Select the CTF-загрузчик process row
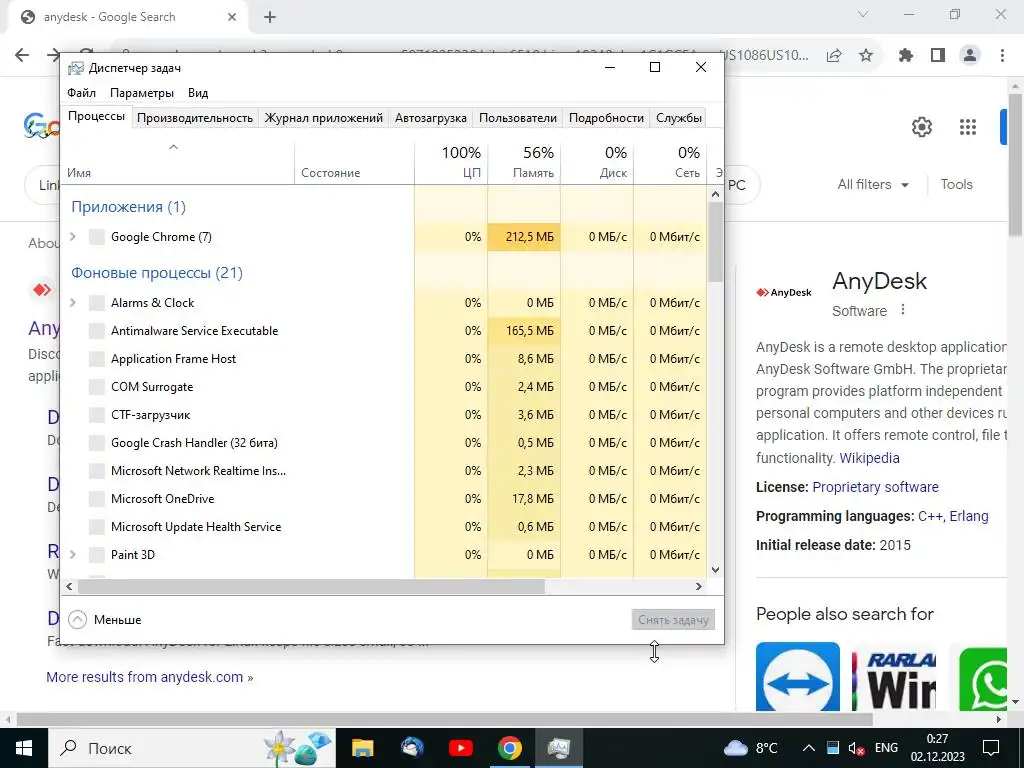 (x=385, y=415)
